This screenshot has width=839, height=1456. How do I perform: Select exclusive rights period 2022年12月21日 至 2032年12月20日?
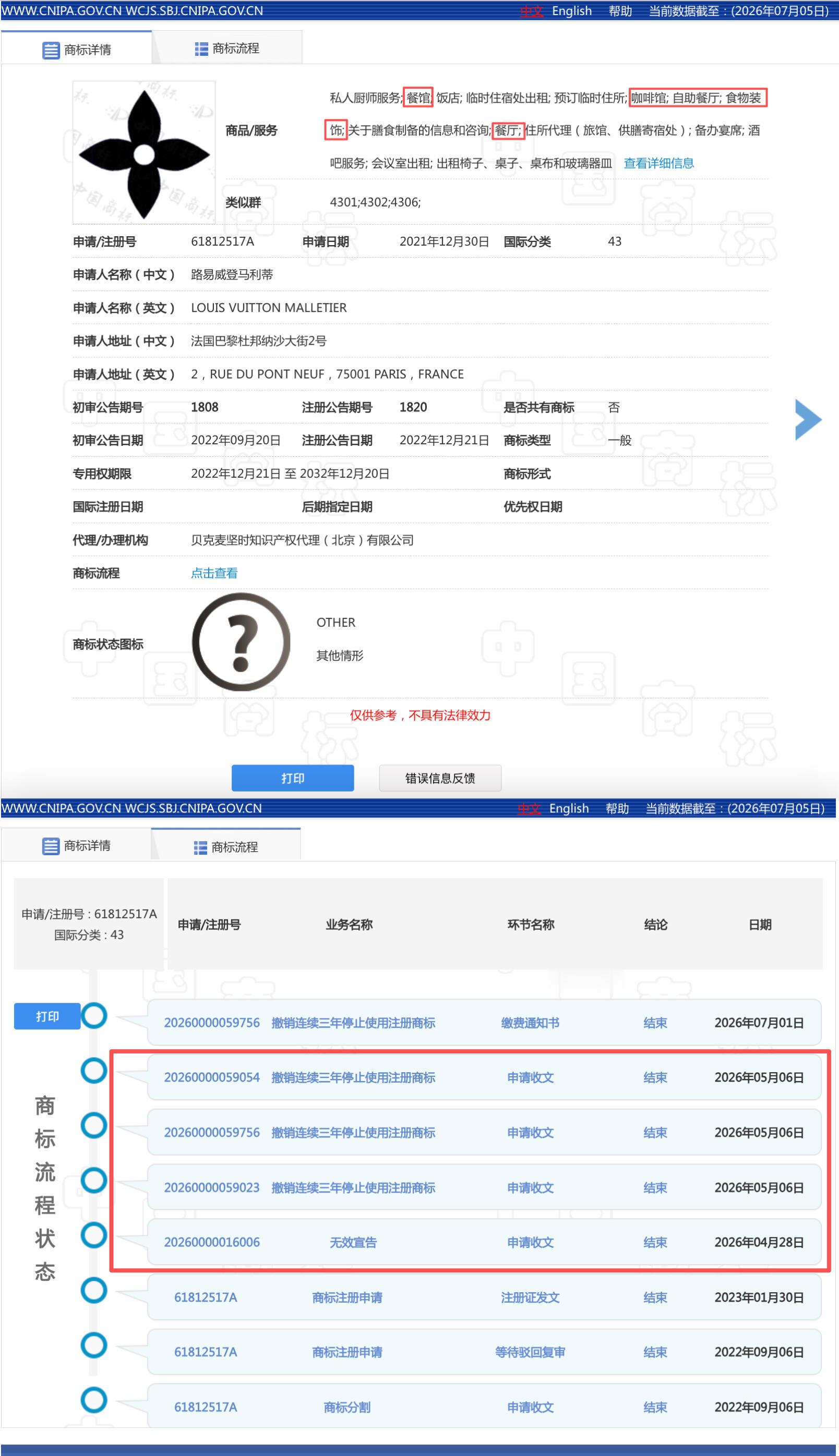click(290, 474)
